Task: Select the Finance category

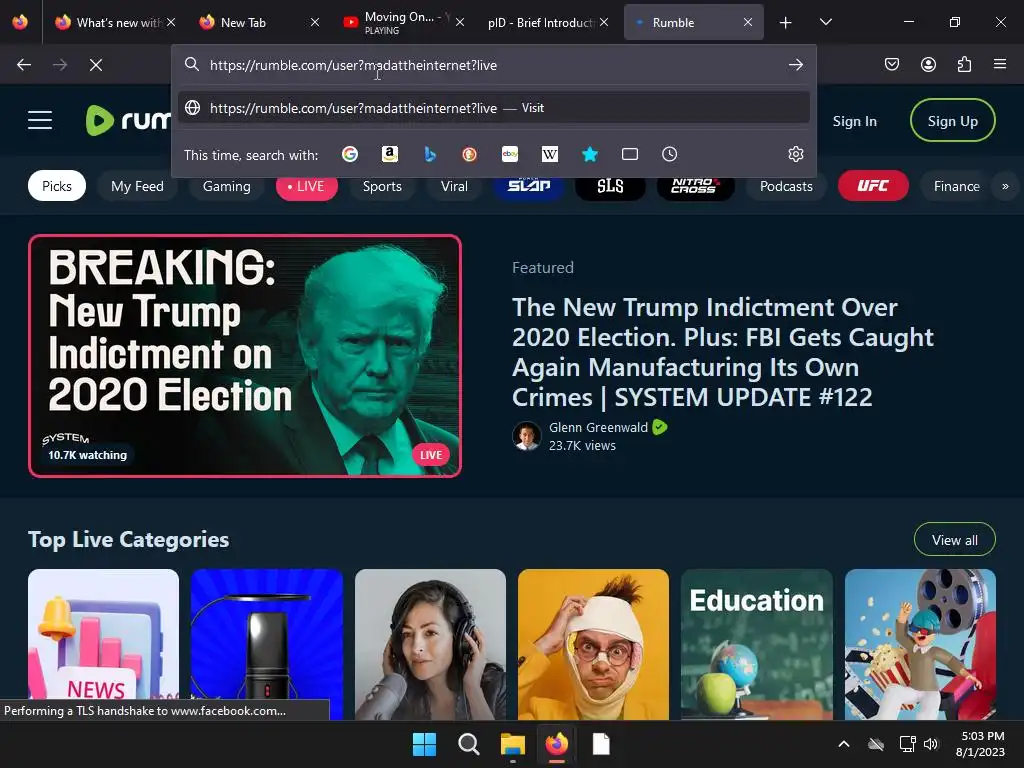Action: tap(956, 186)
